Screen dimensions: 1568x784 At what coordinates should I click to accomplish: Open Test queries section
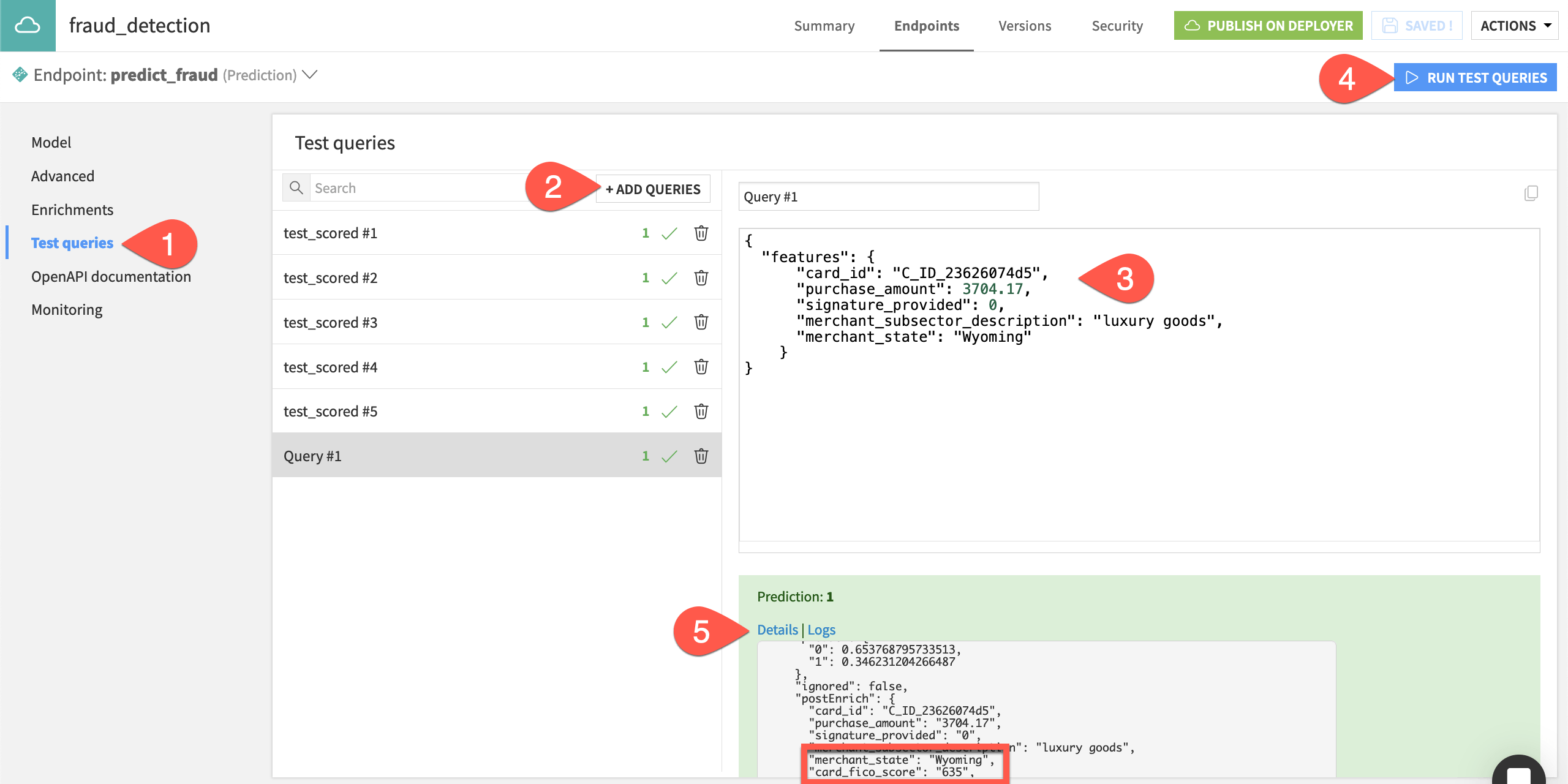click(72, 243)
